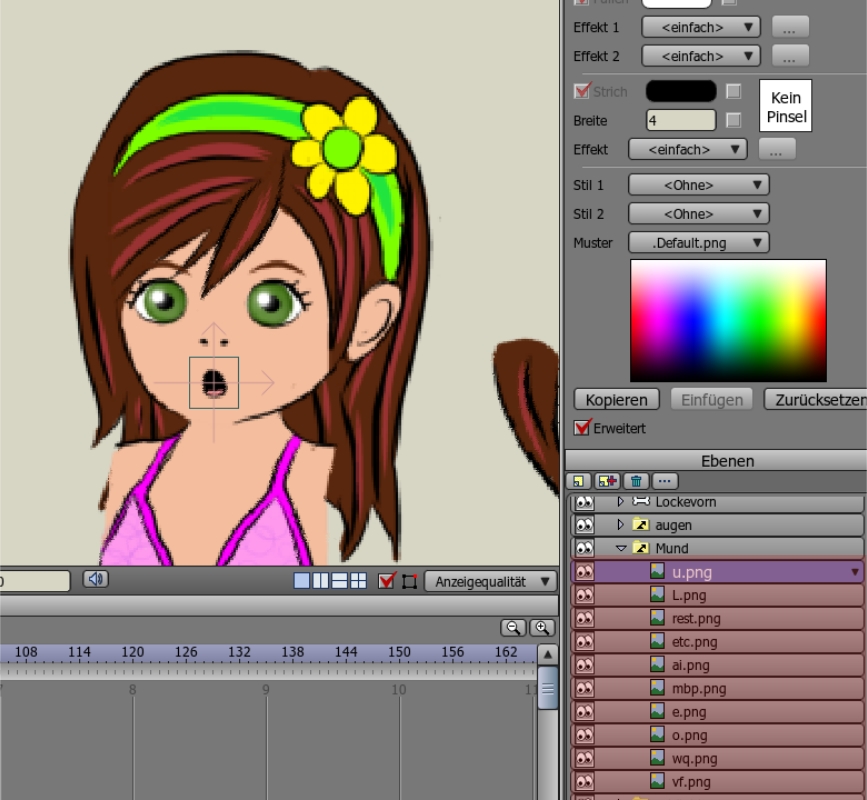Open the Stil 2 dropdown
The width and height of the screenshot is (867, 800).
point(698,213)
